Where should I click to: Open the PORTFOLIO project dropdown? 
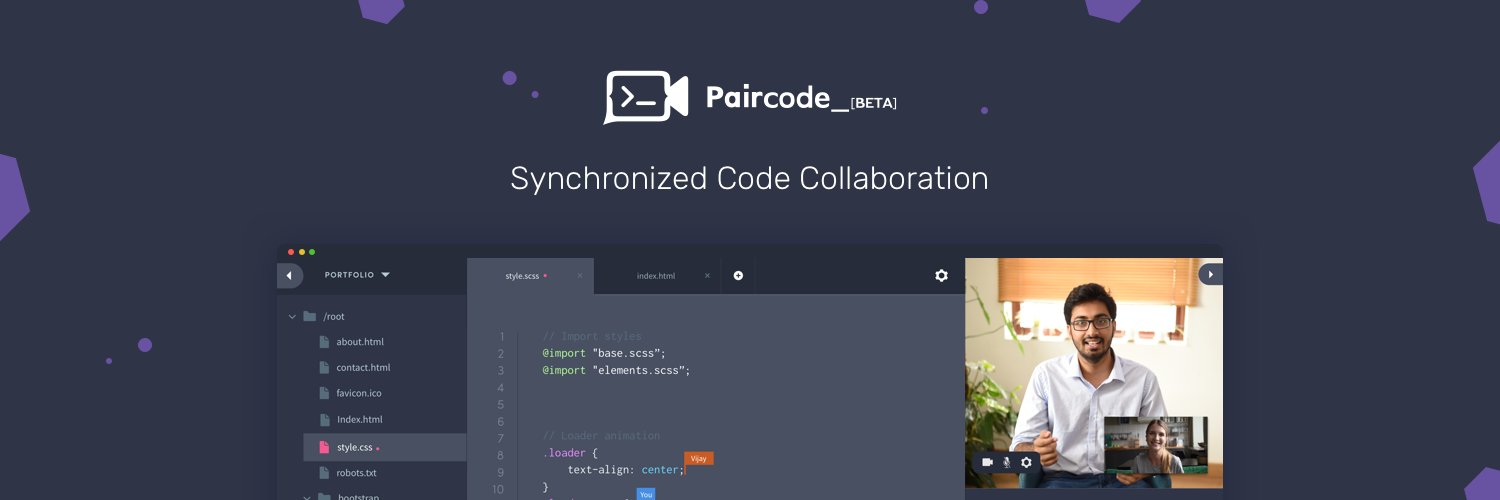pos(357,275)
